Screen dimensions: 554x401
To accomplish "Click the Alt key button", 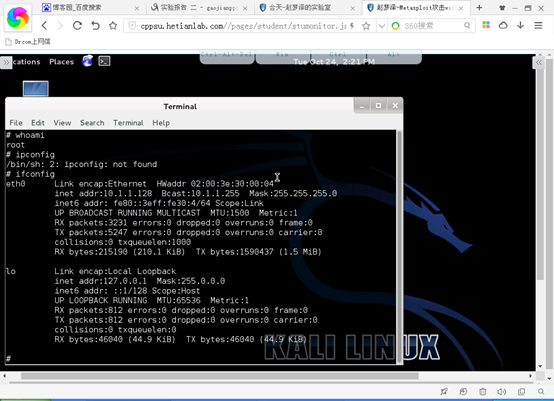I will (394, 57).
